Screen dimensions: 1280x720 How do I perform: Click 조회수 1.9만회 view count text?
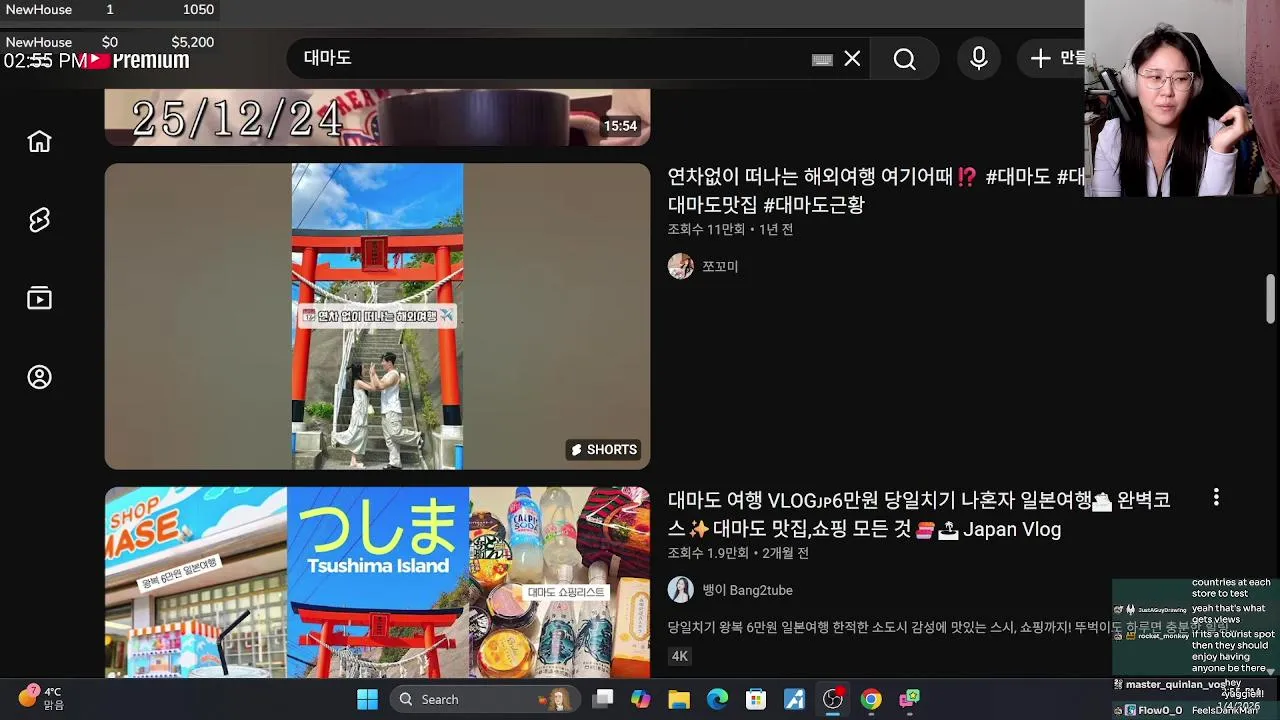pos(708,553)
